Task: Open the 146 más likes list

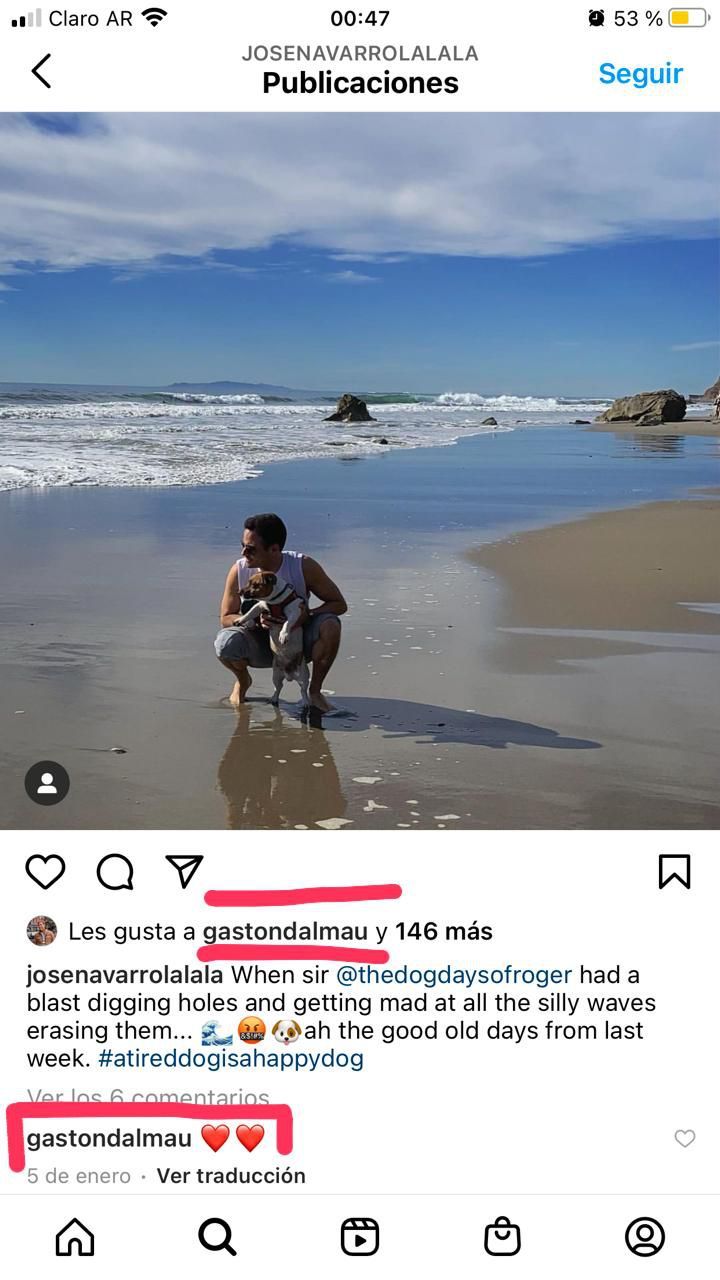Action: [444, 931]
